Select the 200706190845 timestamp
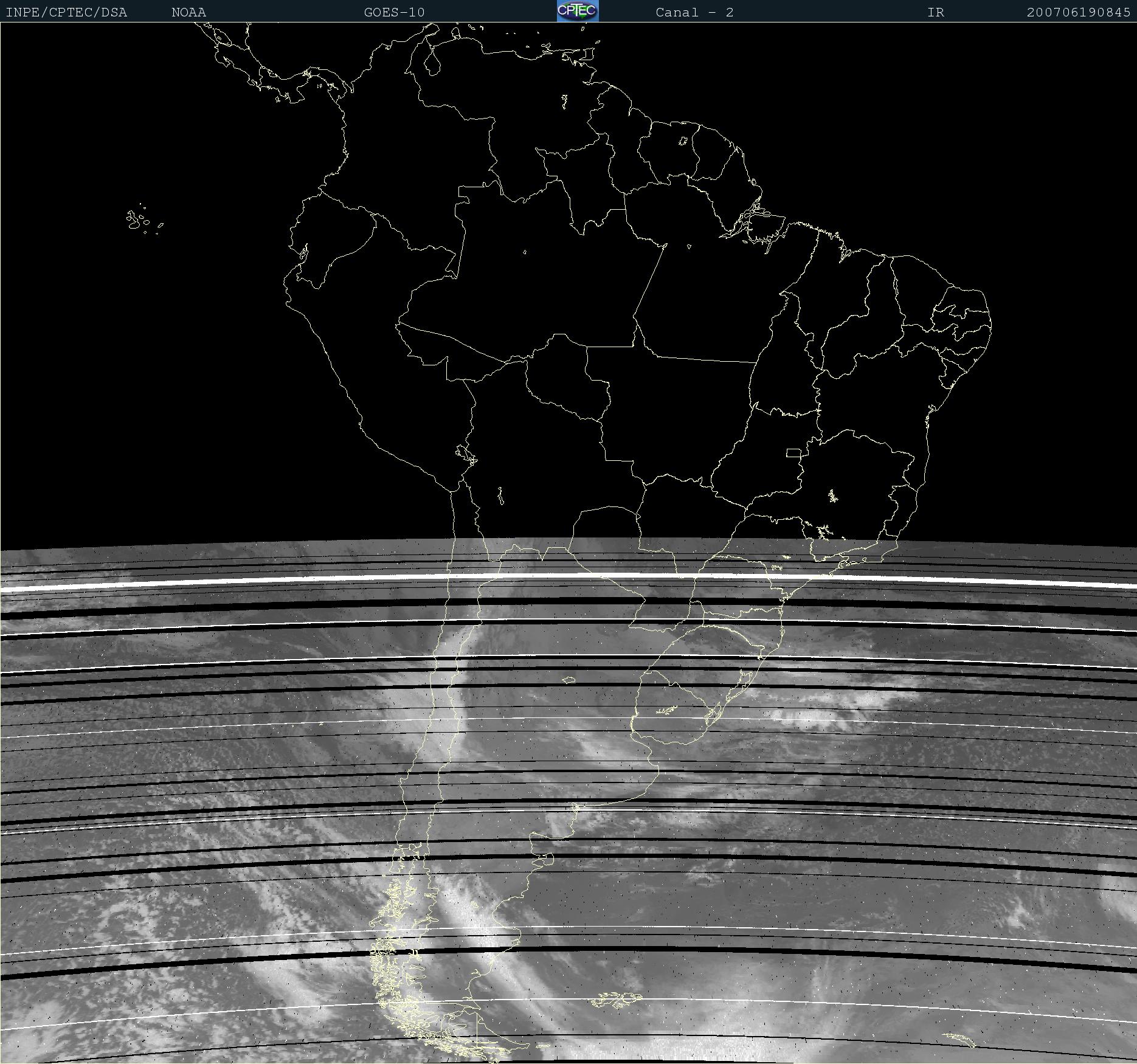 click(1079, 13)
